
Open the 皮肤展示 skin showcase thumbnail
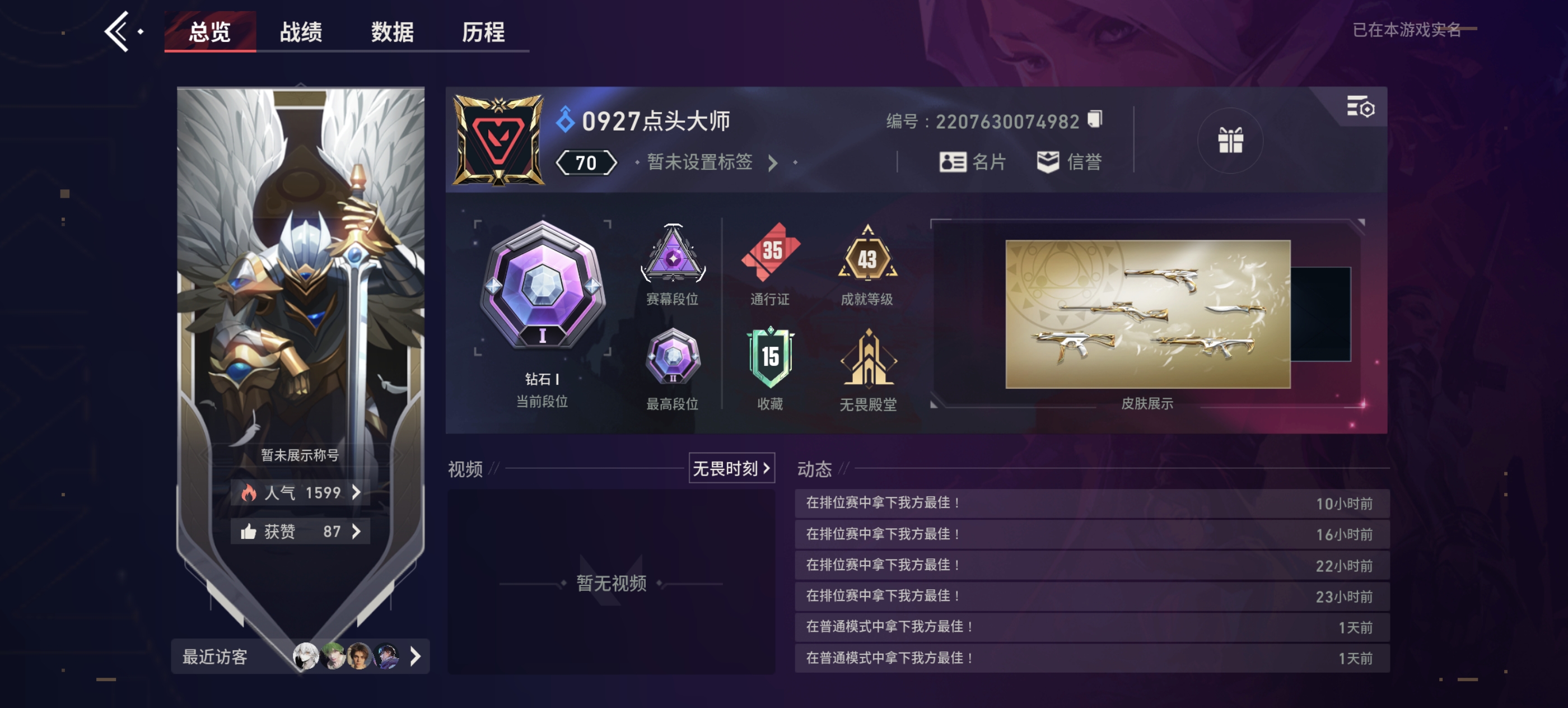1147,314
